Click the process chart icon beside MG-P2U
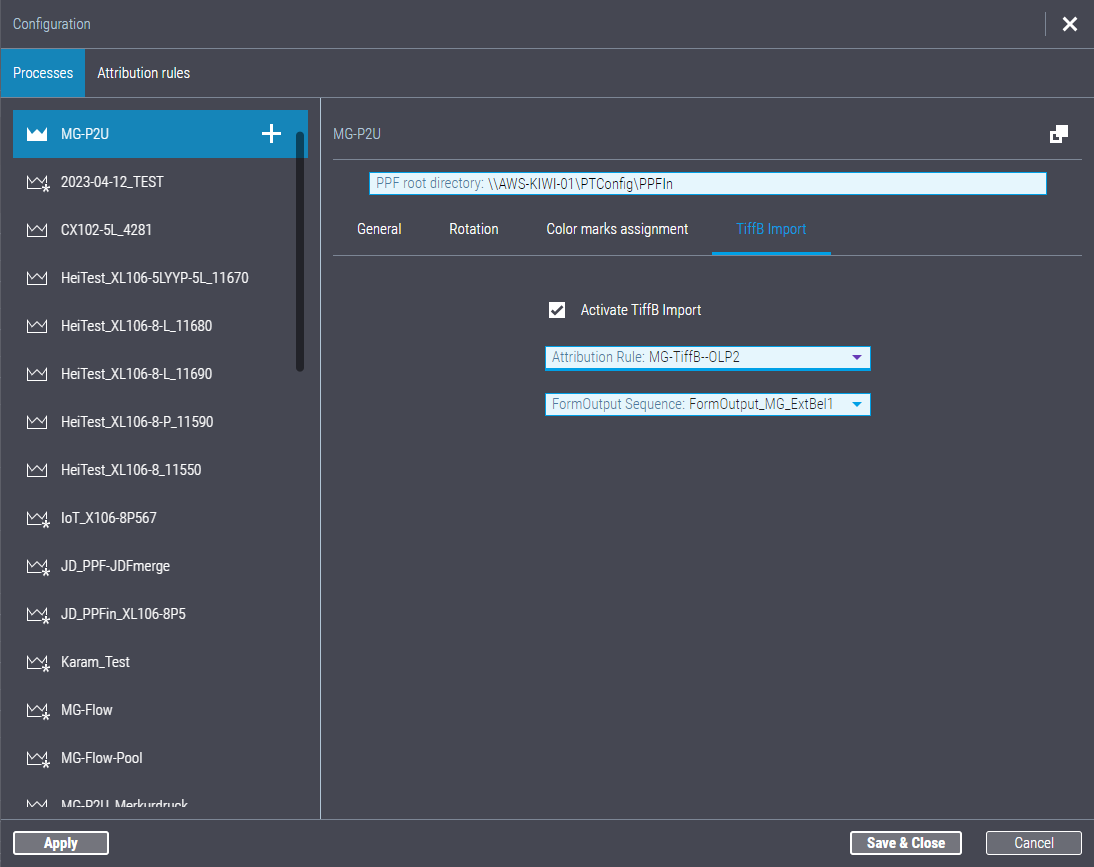1094x867 pixels. (x=36, y=133)
